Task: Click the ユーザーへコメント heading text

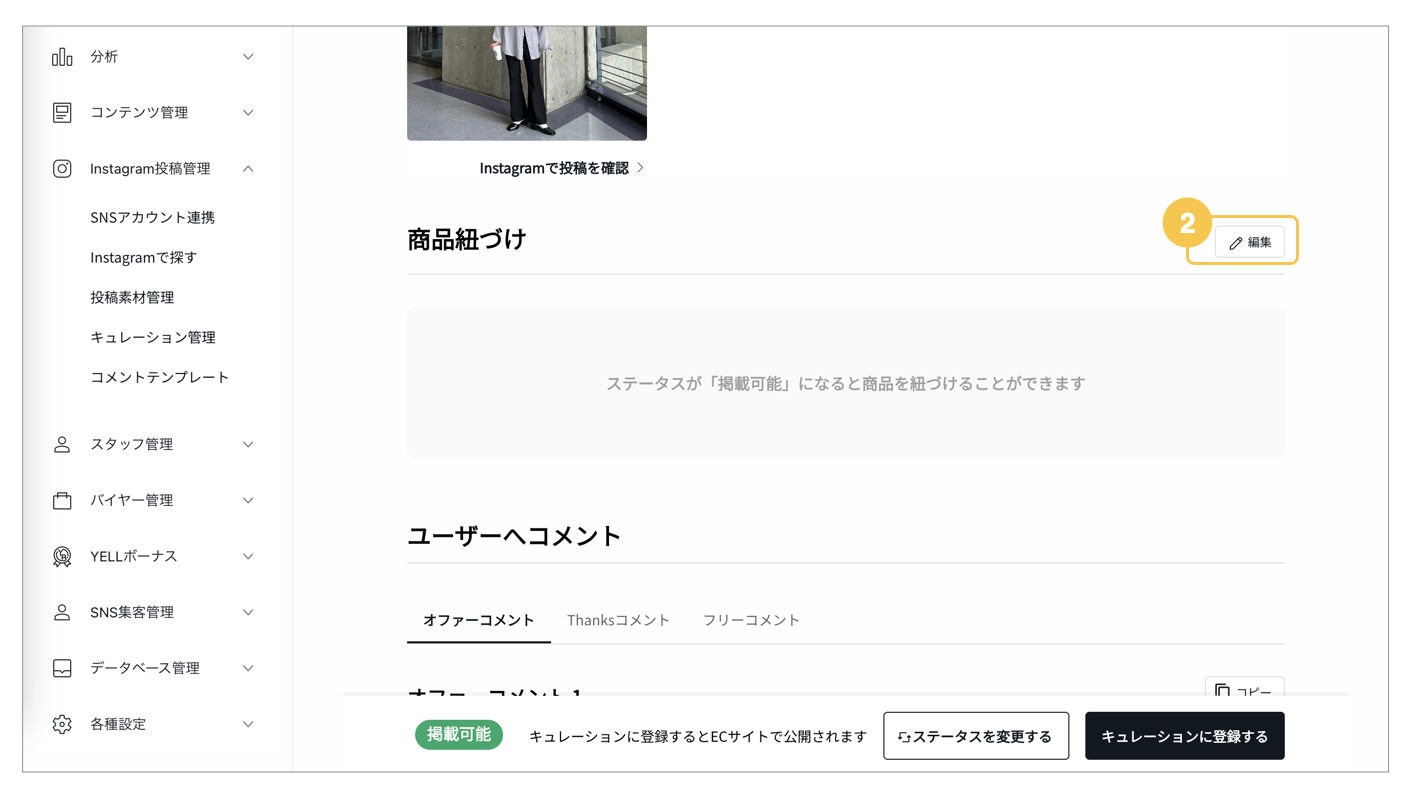Action: point(514,536)
